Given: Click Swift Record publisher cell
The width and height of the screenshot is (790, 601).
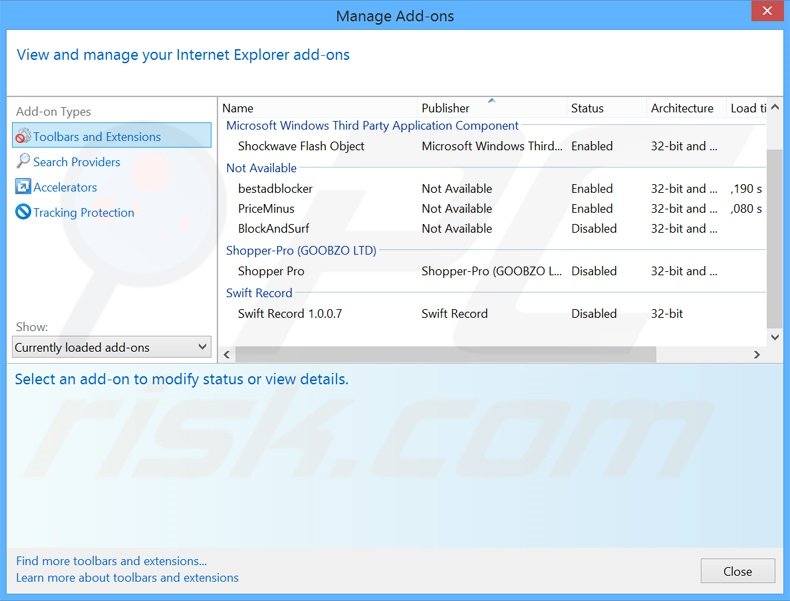Looking at the screenshot, I should click(x=454, y=313).
